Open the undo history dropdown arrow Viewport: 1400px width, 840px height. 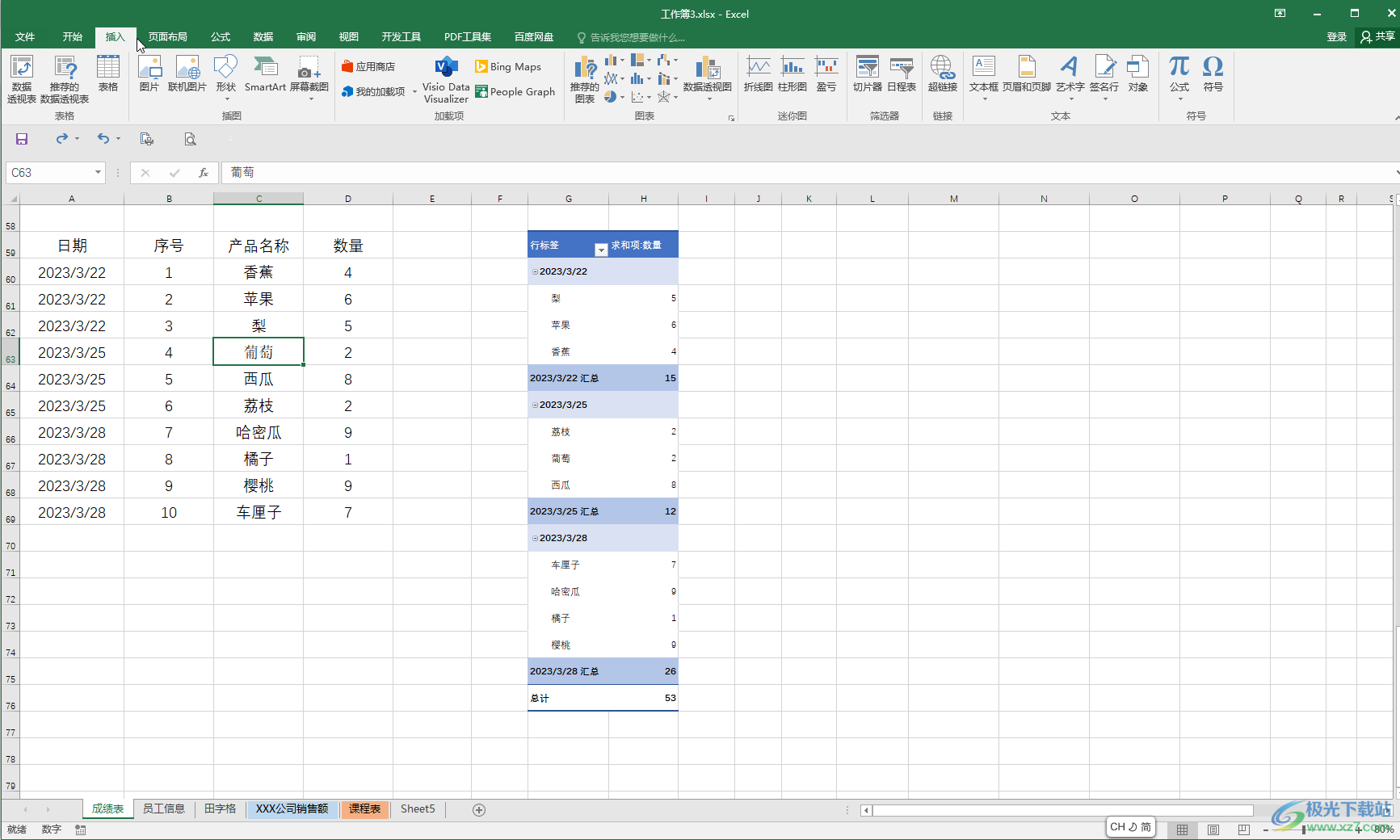pyautogui.click(x=118, y=139)
